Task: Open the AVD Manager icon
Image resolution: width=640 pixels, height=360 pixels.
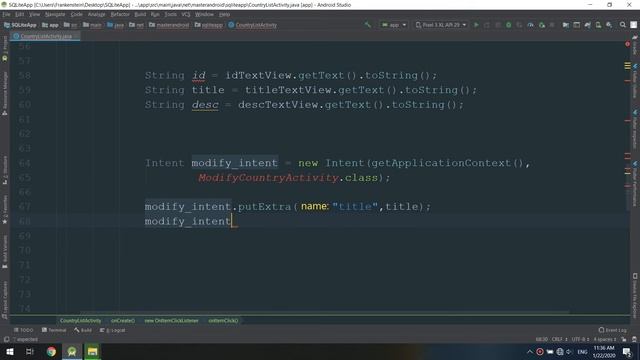Action: point(598,25)
